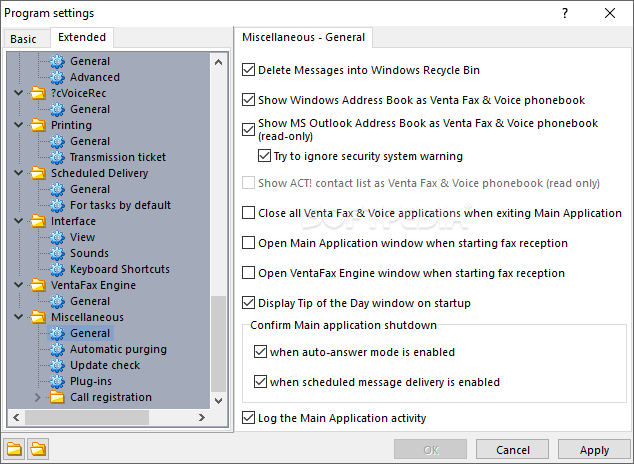The height and width of the screenshot is (464, 634).
Task: Open Automatic purging settings in tree
Action: 118,349
